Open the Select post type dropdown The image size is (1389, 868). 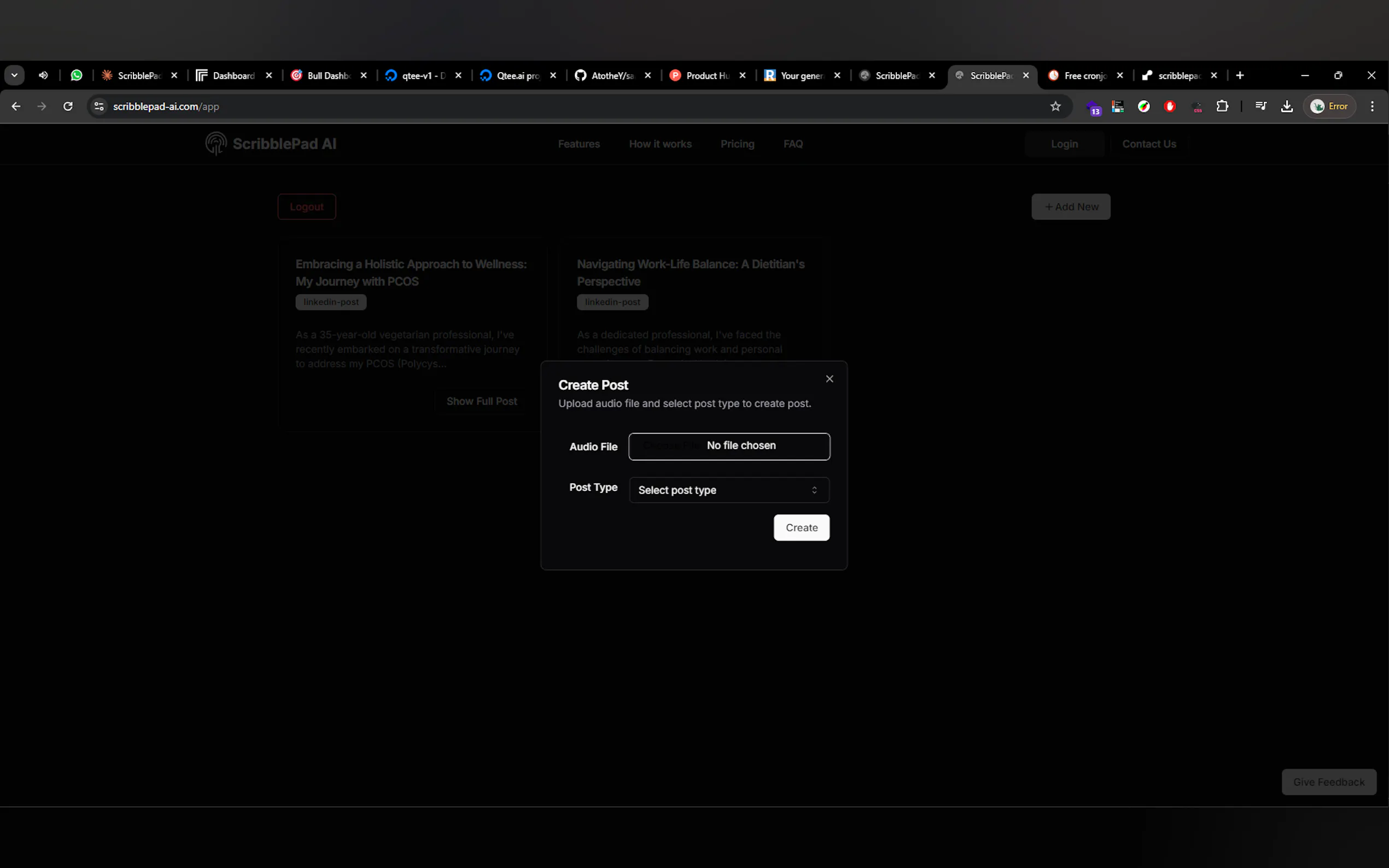coord(728,490)
